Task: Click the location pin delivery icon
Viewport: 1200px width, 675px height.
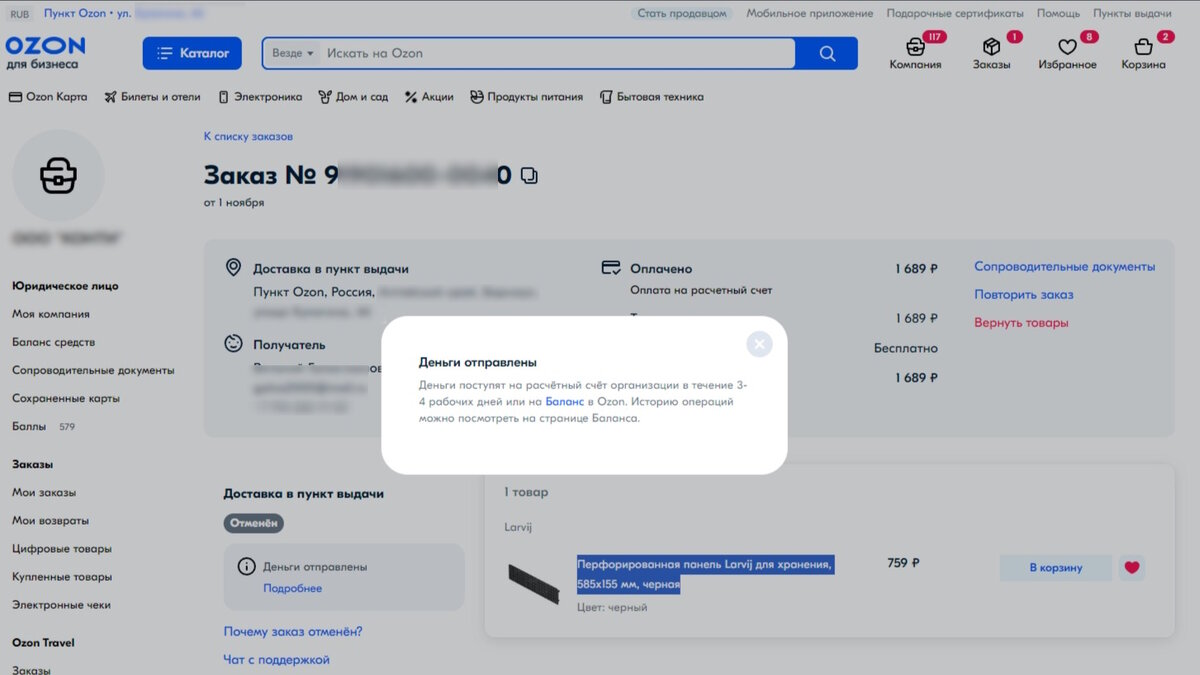Action: (x=233, y=268)
